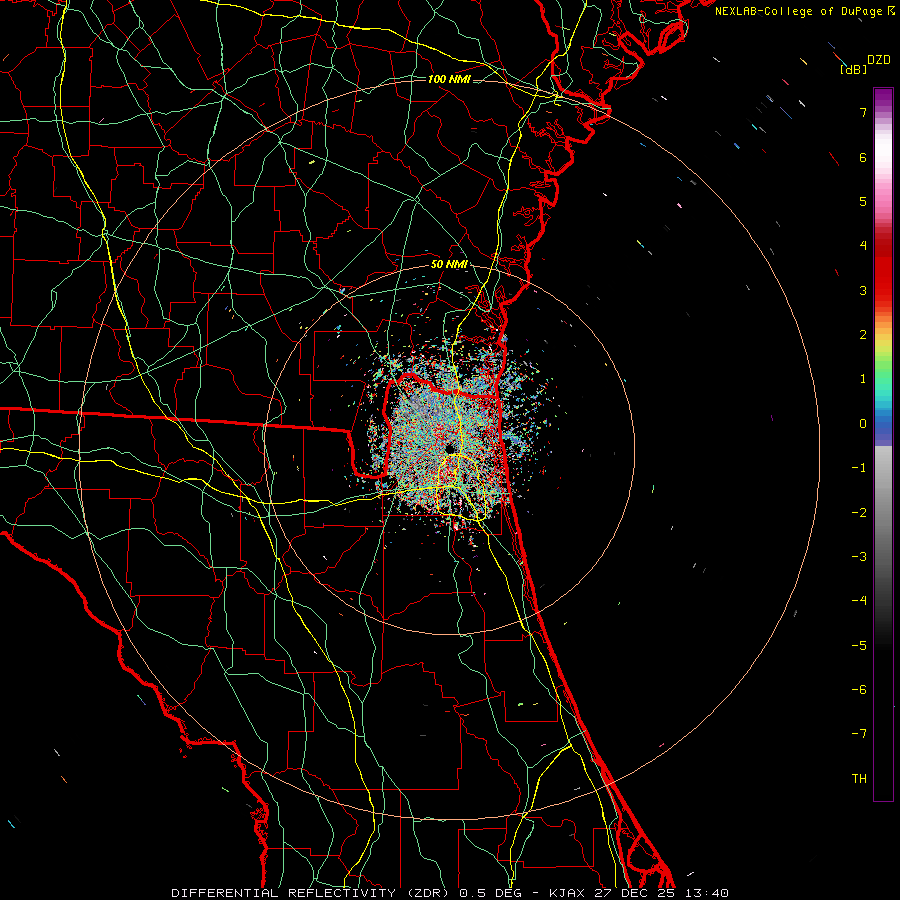Screen dimensions: 900x900
Task: Click the DZD legend title
Action: pos(879,60)
